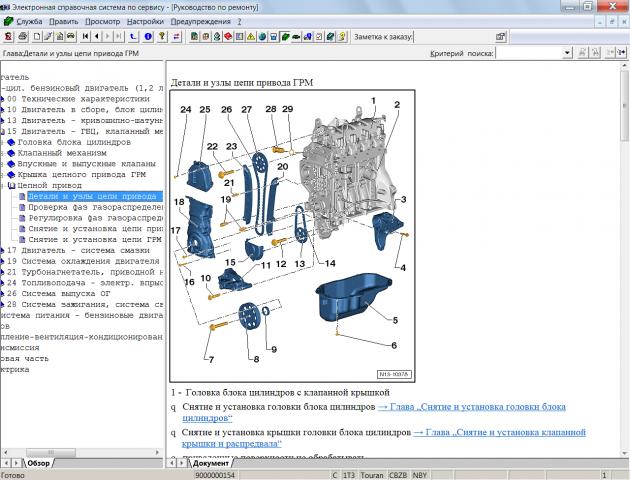Open the Настройки menu
The height and width of the screenshot is (480, 630).
click(145, 22)
